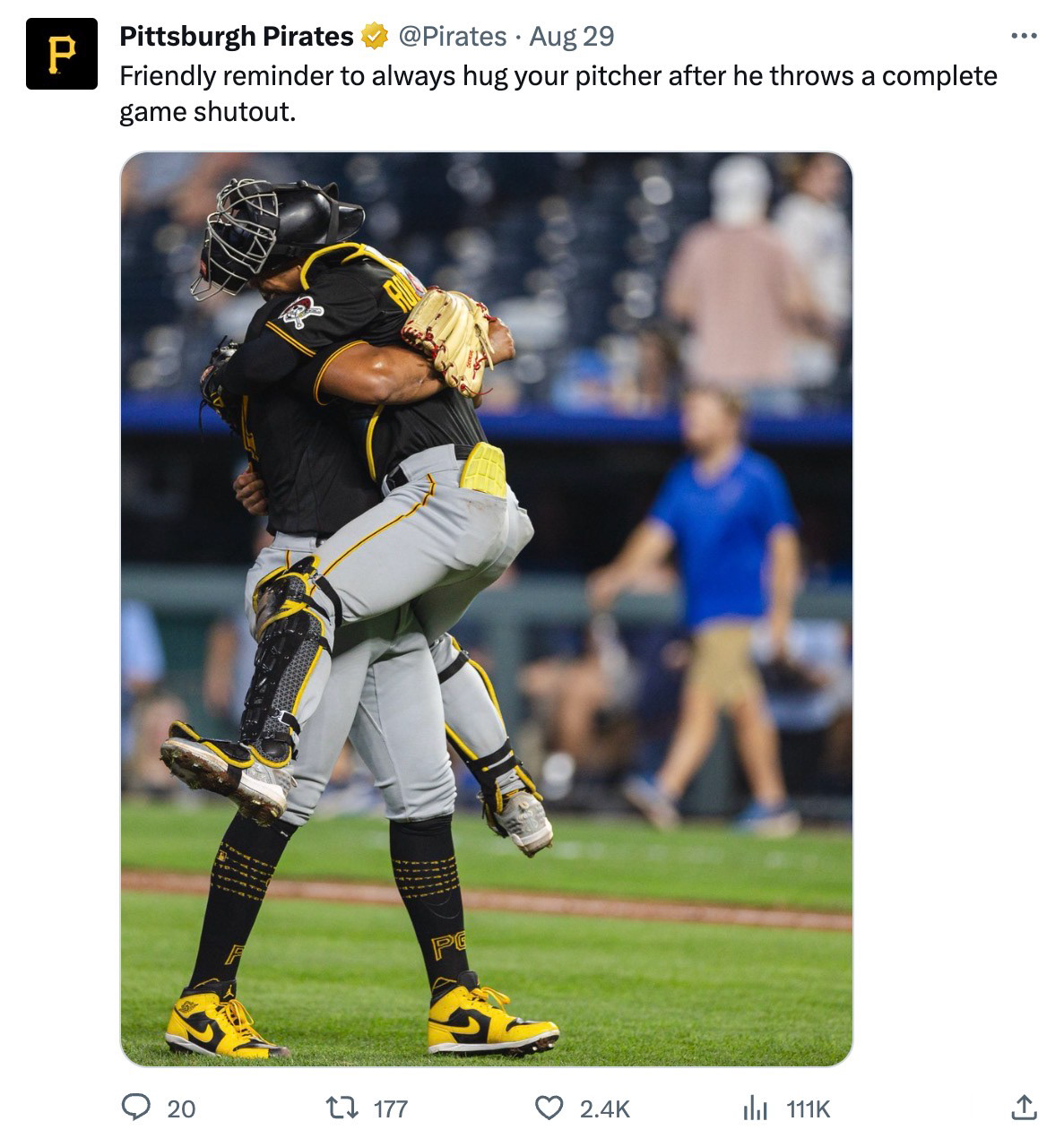Open the three-dot more options menu
Viewport: 1064px width, 1147px height.
(1024, 37)
